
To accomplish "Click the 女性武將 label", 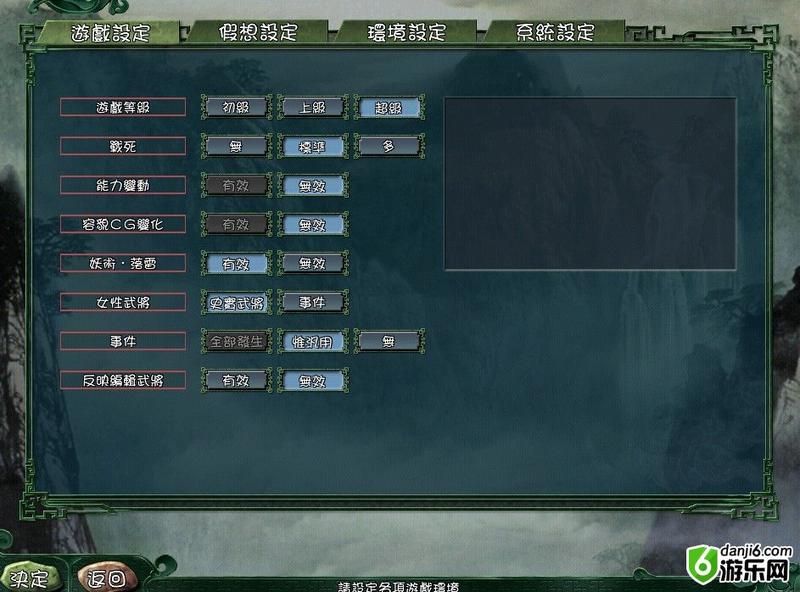I will point(122,303).
